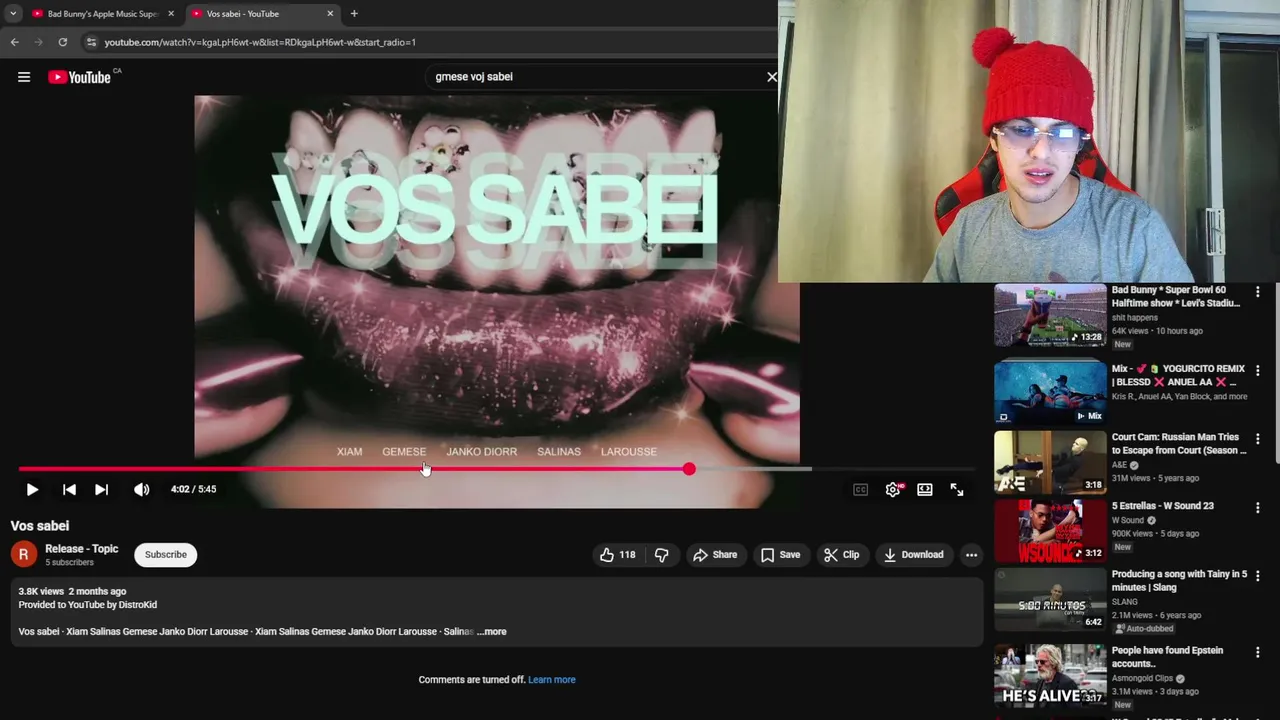This screenshot has height=720, width=1280.
Task: Click the browser address bar URL
Action: click(260, 42)
